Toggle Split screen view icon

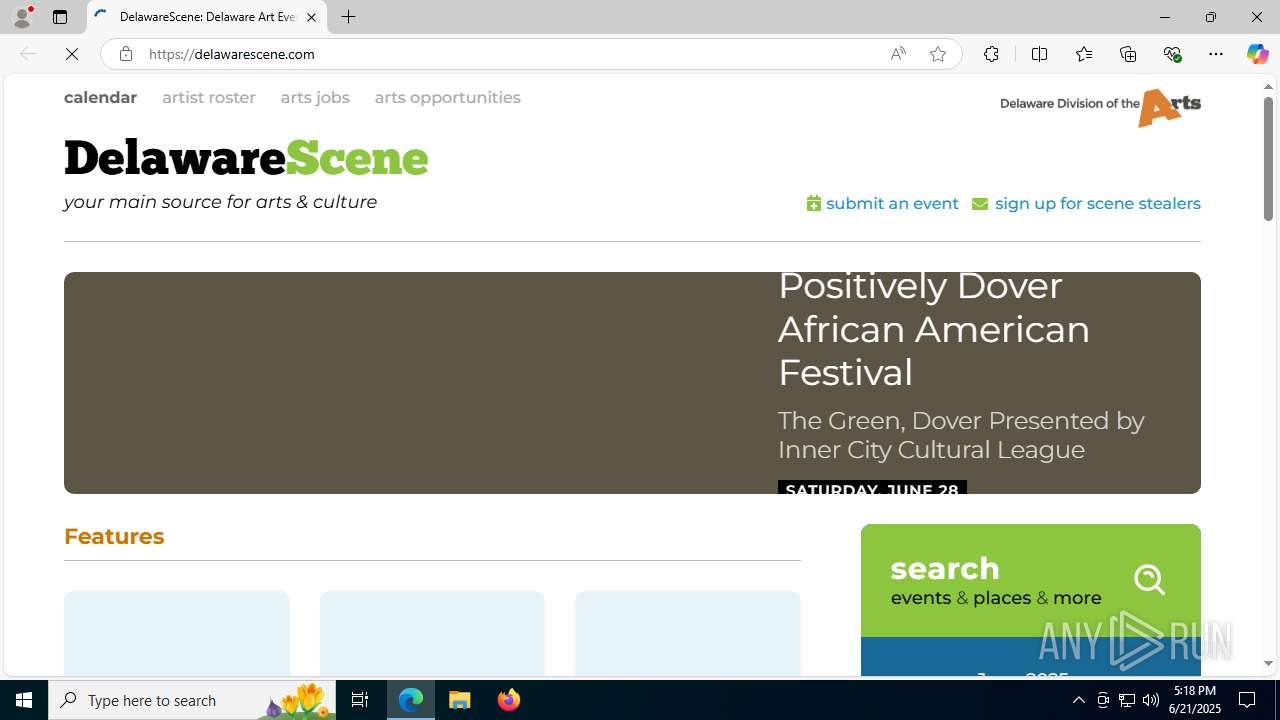tap(1039, 54)
